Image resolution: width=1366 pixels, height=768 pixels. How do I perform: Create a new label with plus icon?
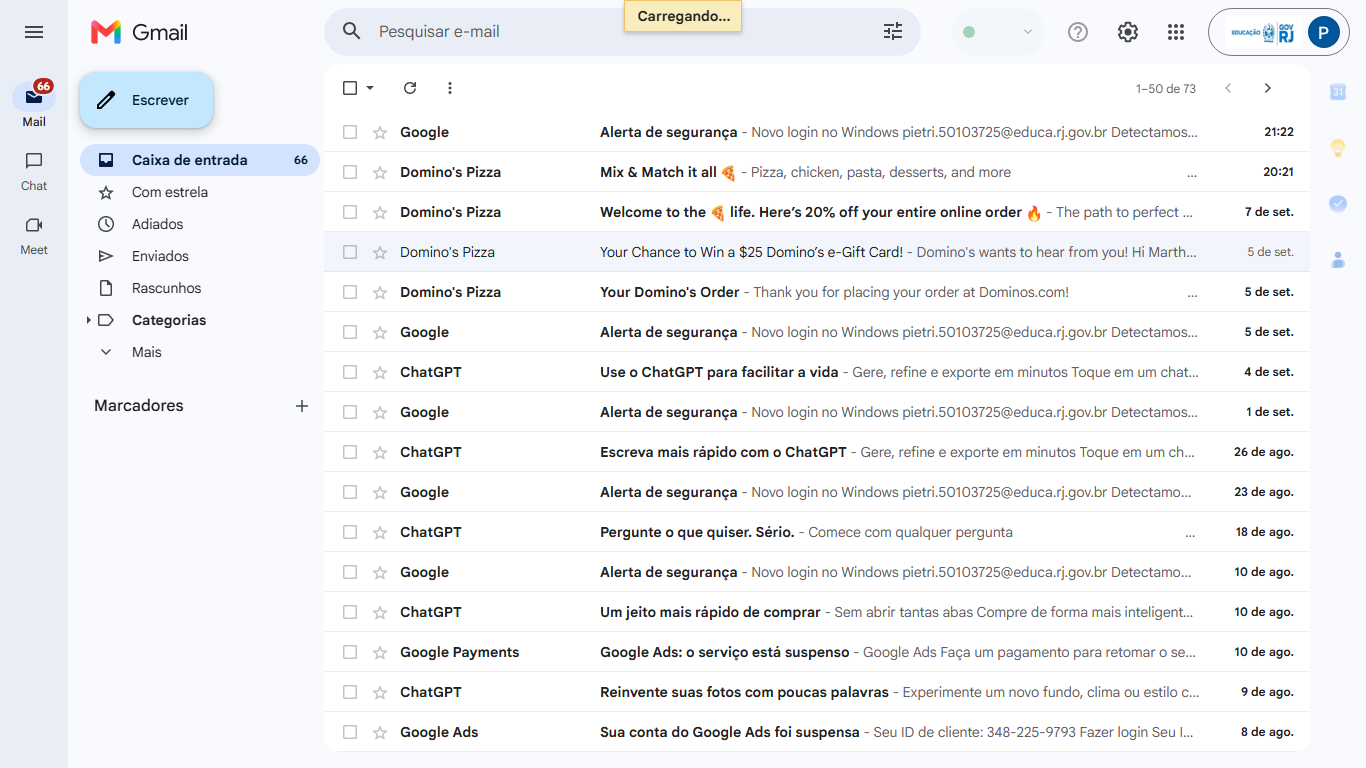pyautogui.click(x=302, y=406)
